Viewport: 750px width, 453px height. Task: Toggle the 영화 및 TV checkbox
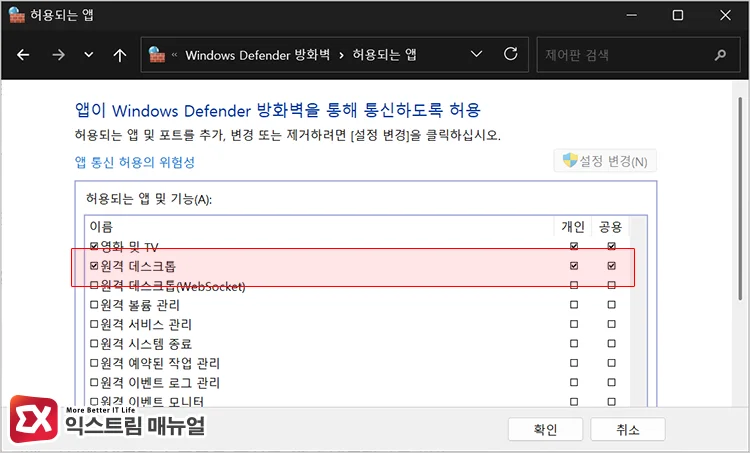click(x=94, y=246)
